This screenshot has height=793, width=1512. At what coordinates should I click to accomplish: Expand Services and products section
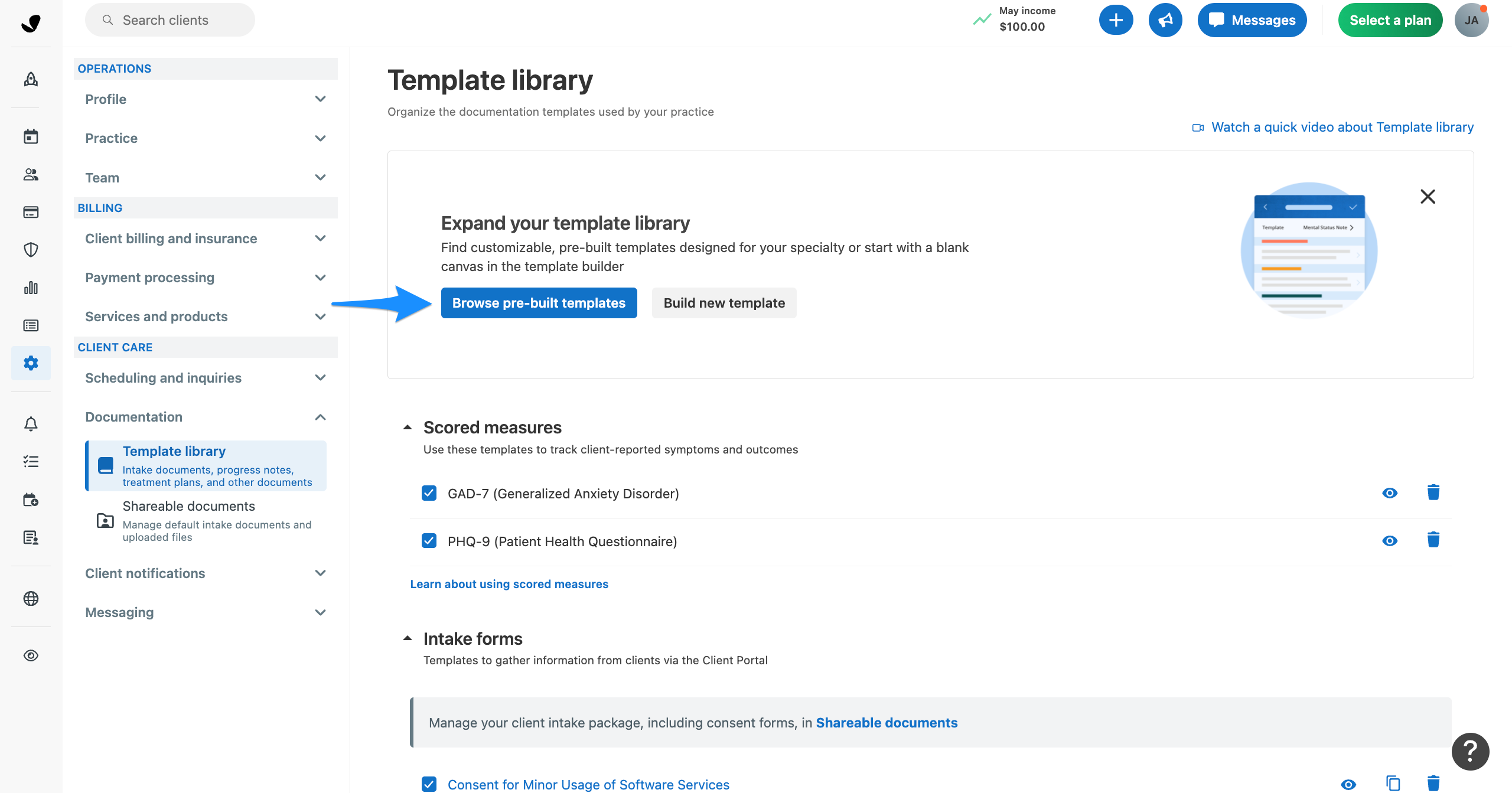pyautogui.click(x=206, y=316)
